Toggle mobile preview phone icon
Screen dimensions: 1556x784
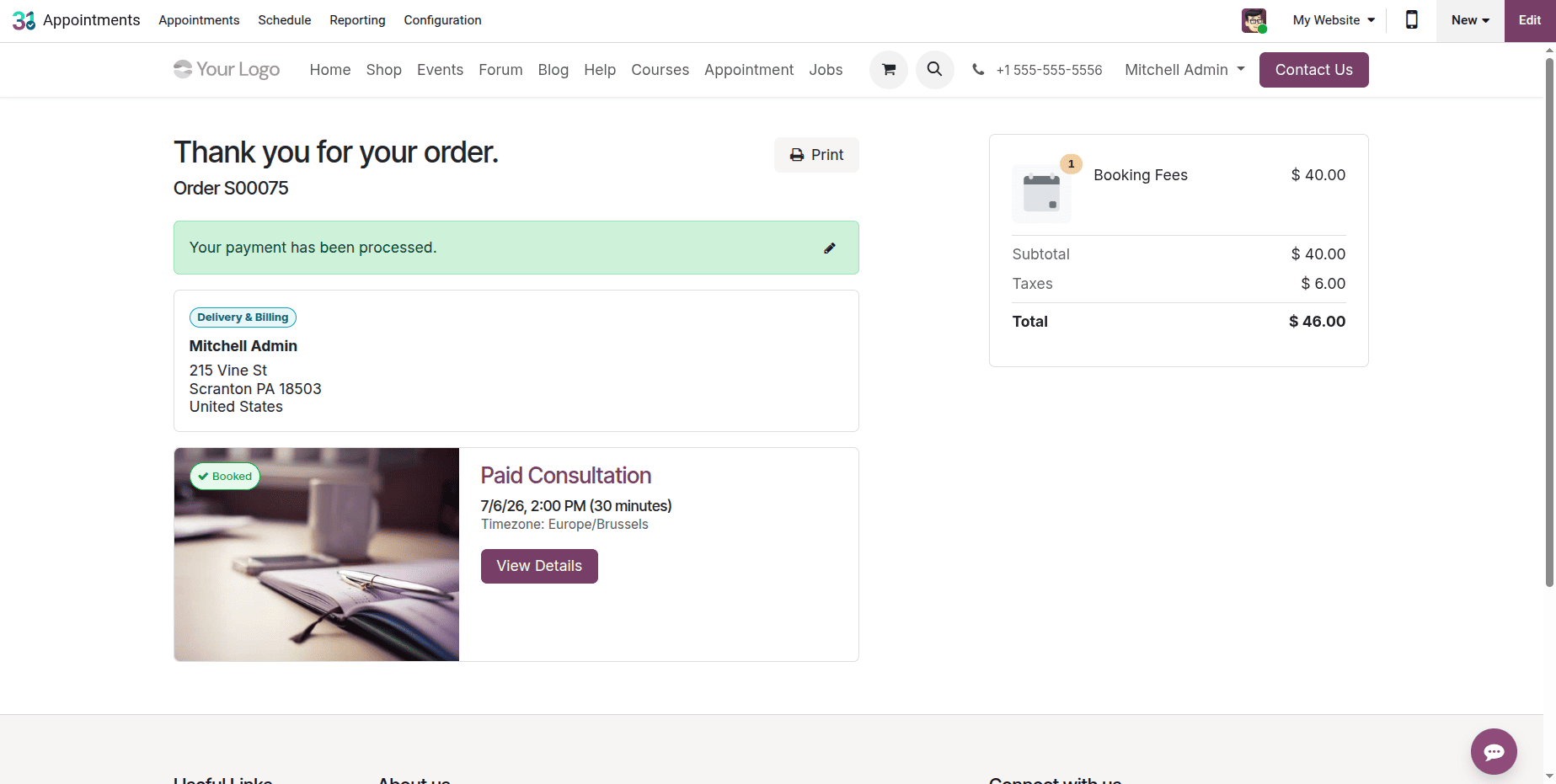1412,20
